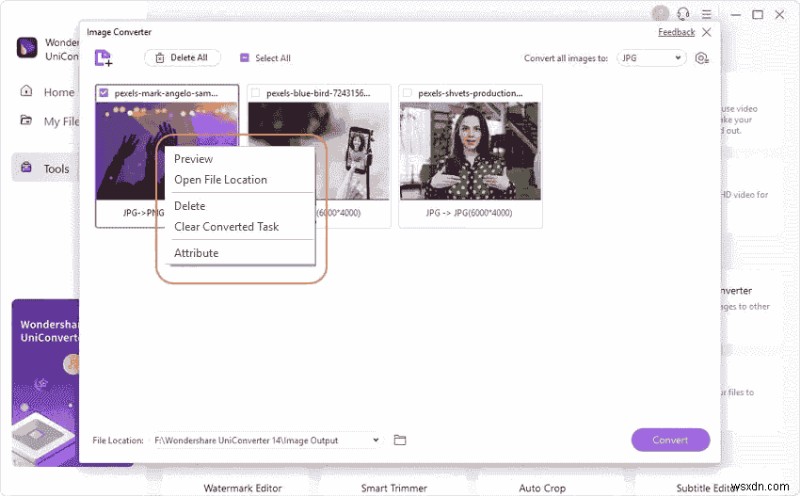800x496 pixels.
Task: Uncheck the pexels-mark-angelo-sam image checkbox
Action: coord(104,93)
